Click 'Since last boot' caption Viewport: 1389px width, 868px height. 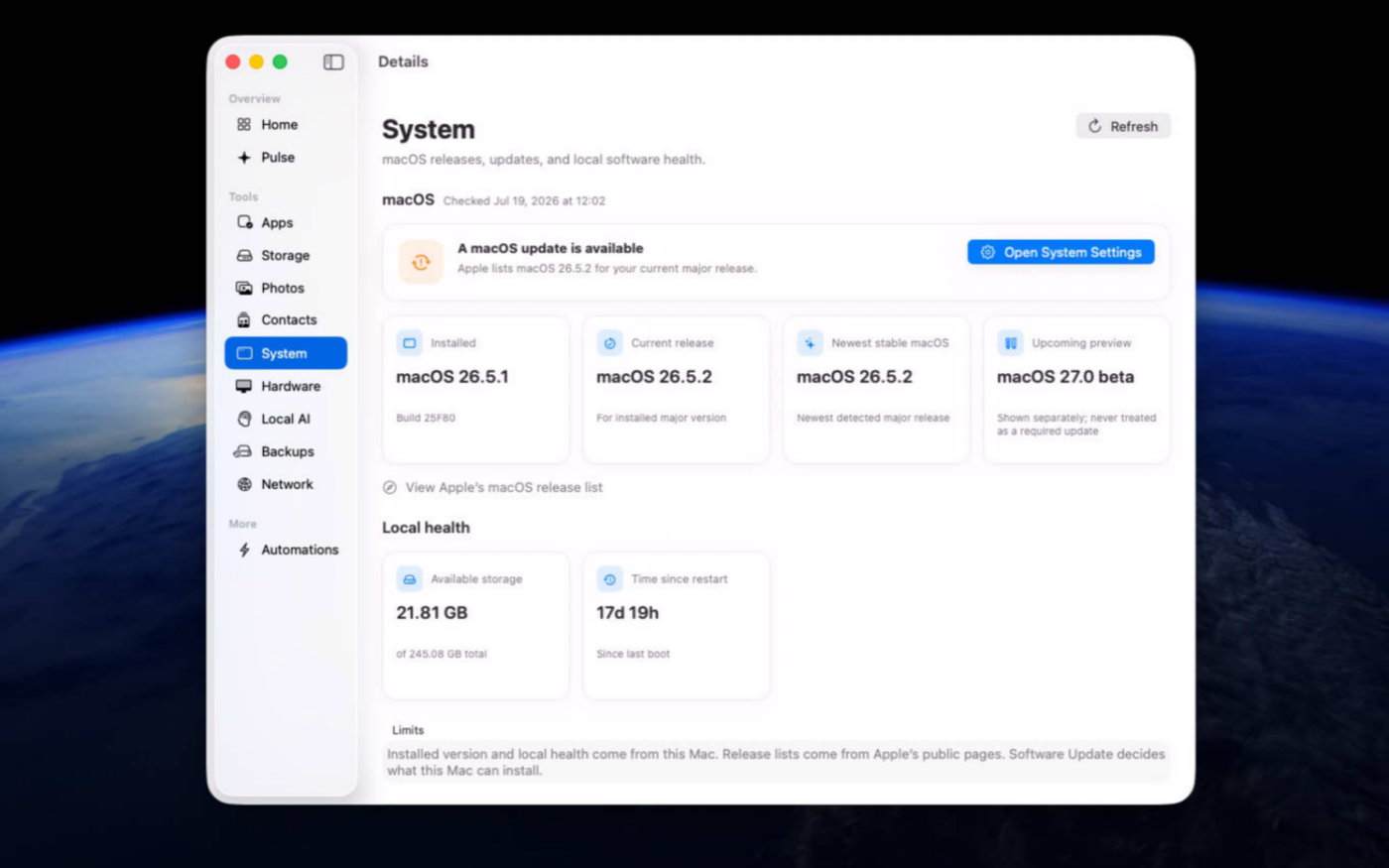[633, 655]
